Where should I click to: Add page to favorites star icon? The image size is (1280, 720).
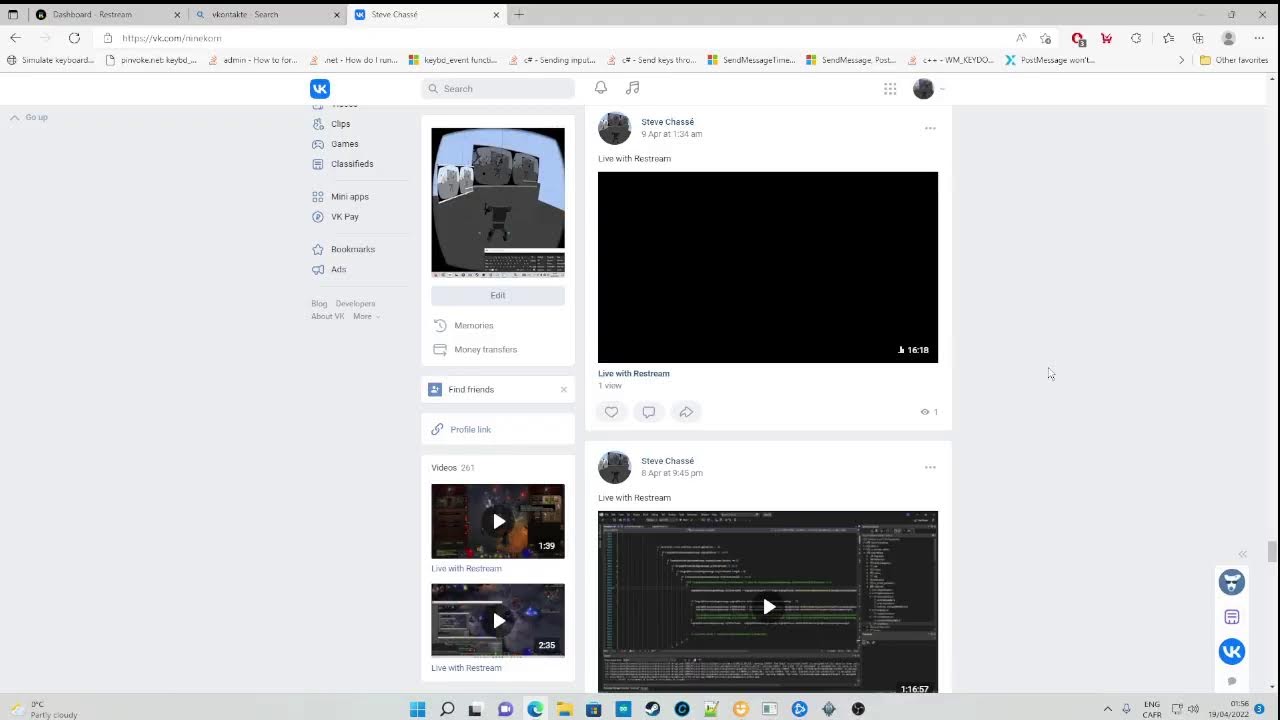point(1045,38)
